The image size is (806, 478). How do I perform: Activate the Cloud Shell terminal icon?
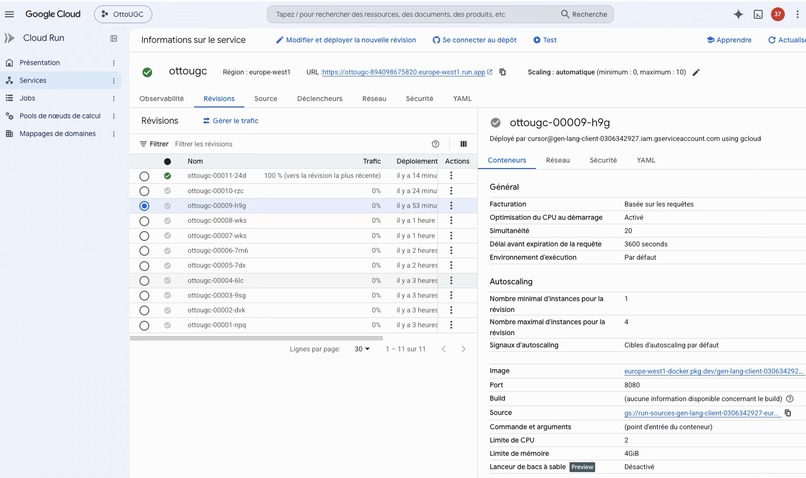(x=758, y=14)
